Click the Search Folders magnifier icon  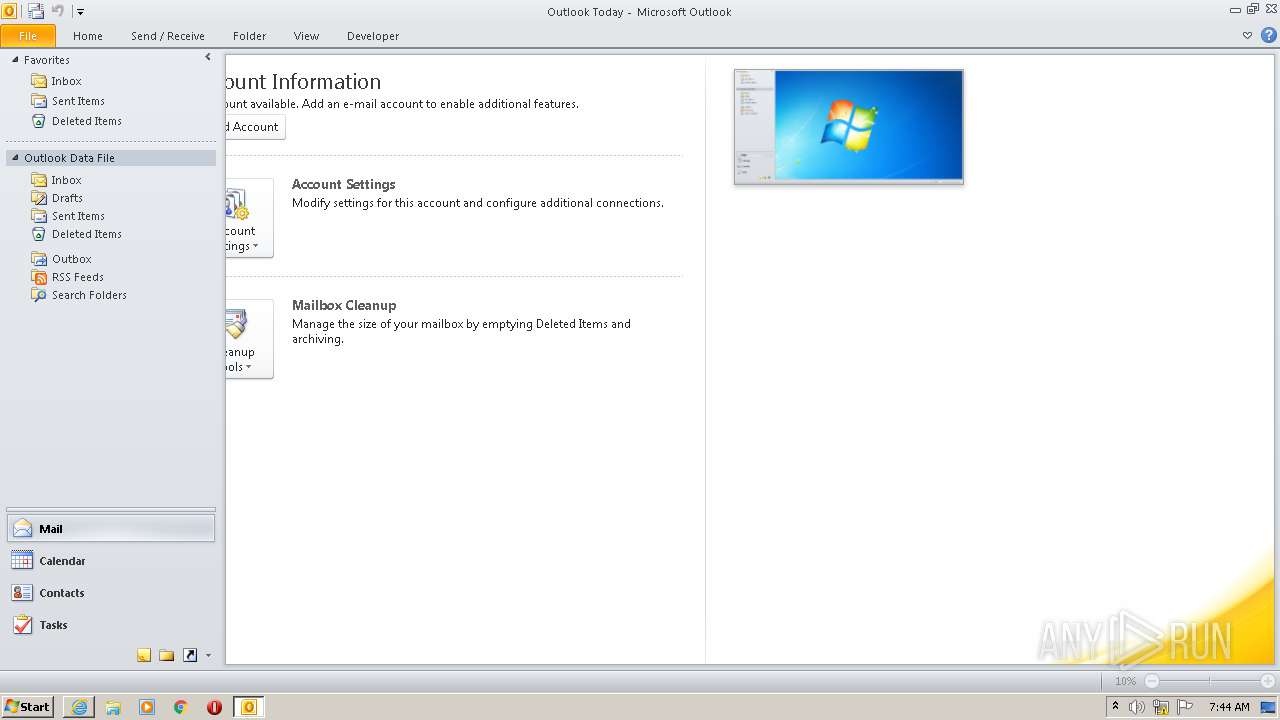point(39,295)
